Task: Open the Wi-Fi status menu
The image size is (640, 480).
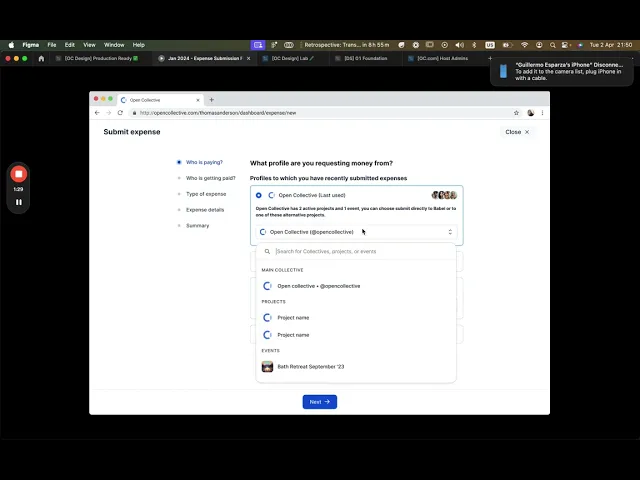Action: point(524,45)
